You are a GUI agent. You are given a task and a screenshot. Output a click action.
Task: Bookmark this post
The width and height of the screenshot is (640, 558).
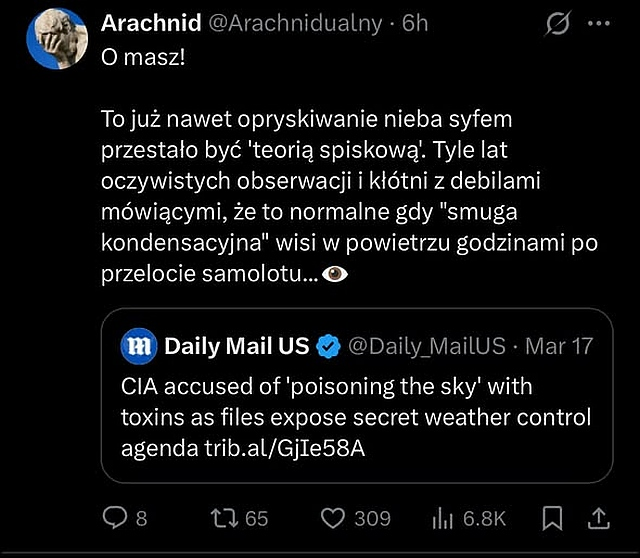[551, 518]
